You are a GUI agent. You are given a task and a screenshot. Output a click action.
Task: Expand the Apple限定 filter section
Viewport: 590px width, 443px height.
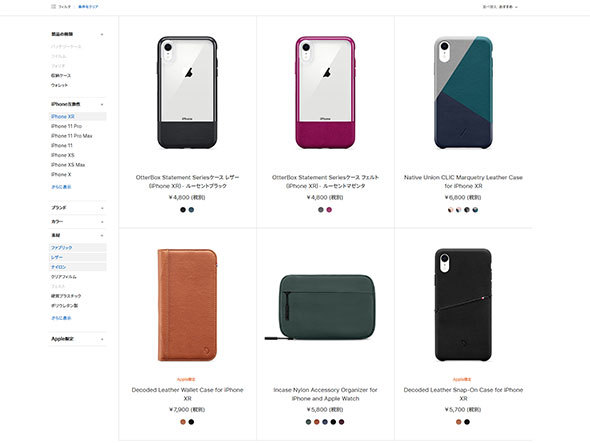tap(78, 339)
